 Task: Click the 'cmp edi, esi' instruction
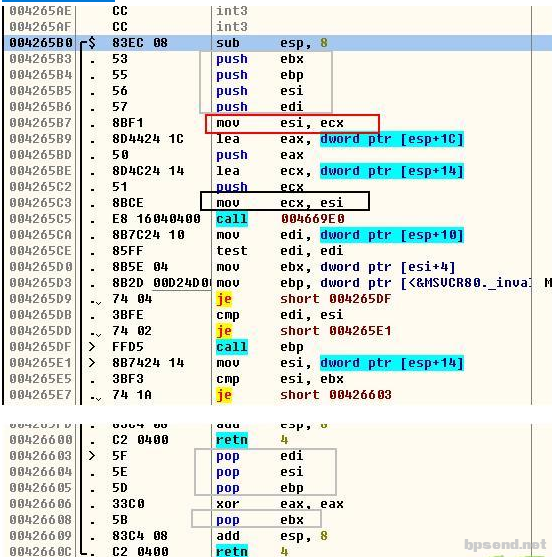click(280, 315)
